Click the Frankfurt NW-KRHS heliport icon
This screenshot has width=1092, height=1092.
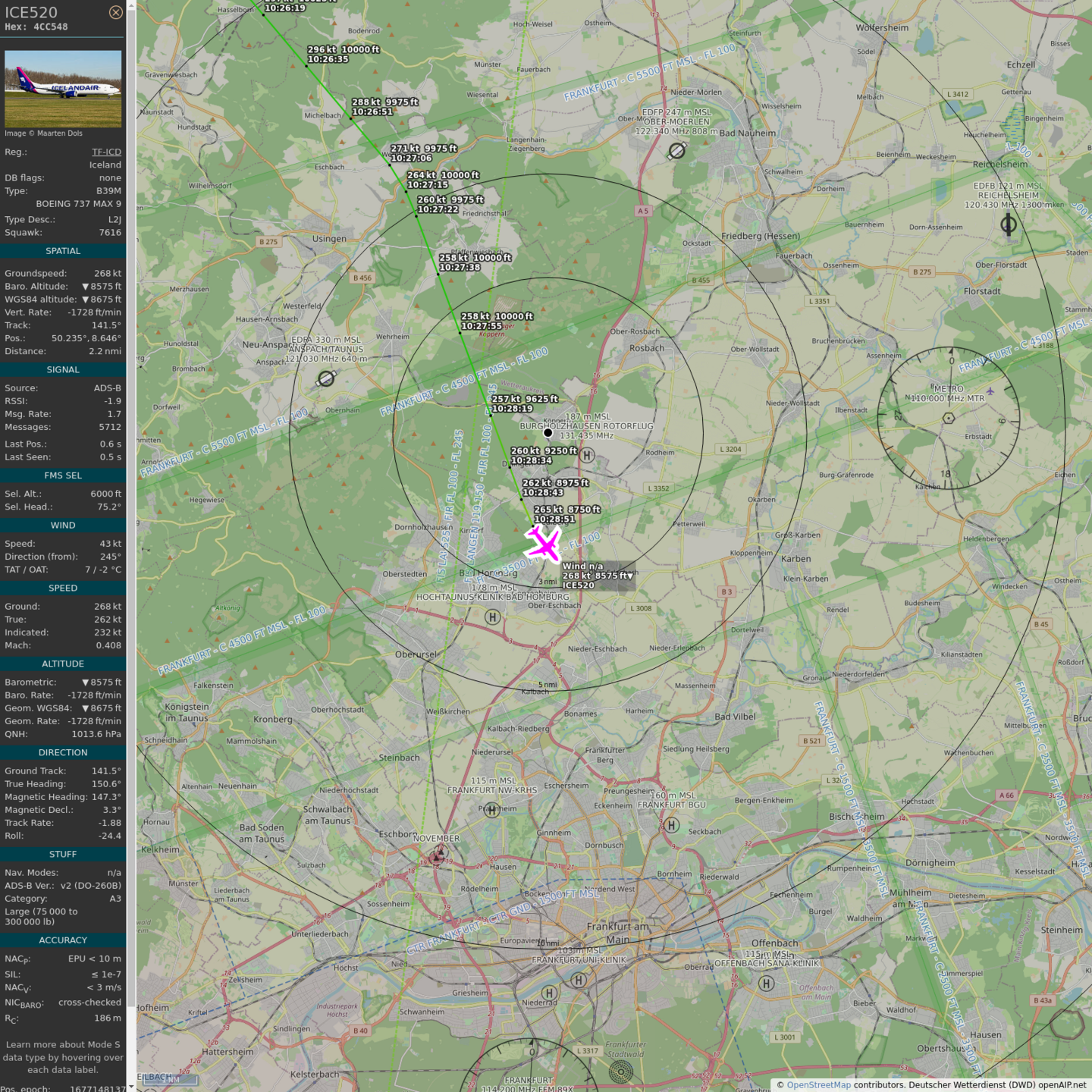click(x=492, y=810)
